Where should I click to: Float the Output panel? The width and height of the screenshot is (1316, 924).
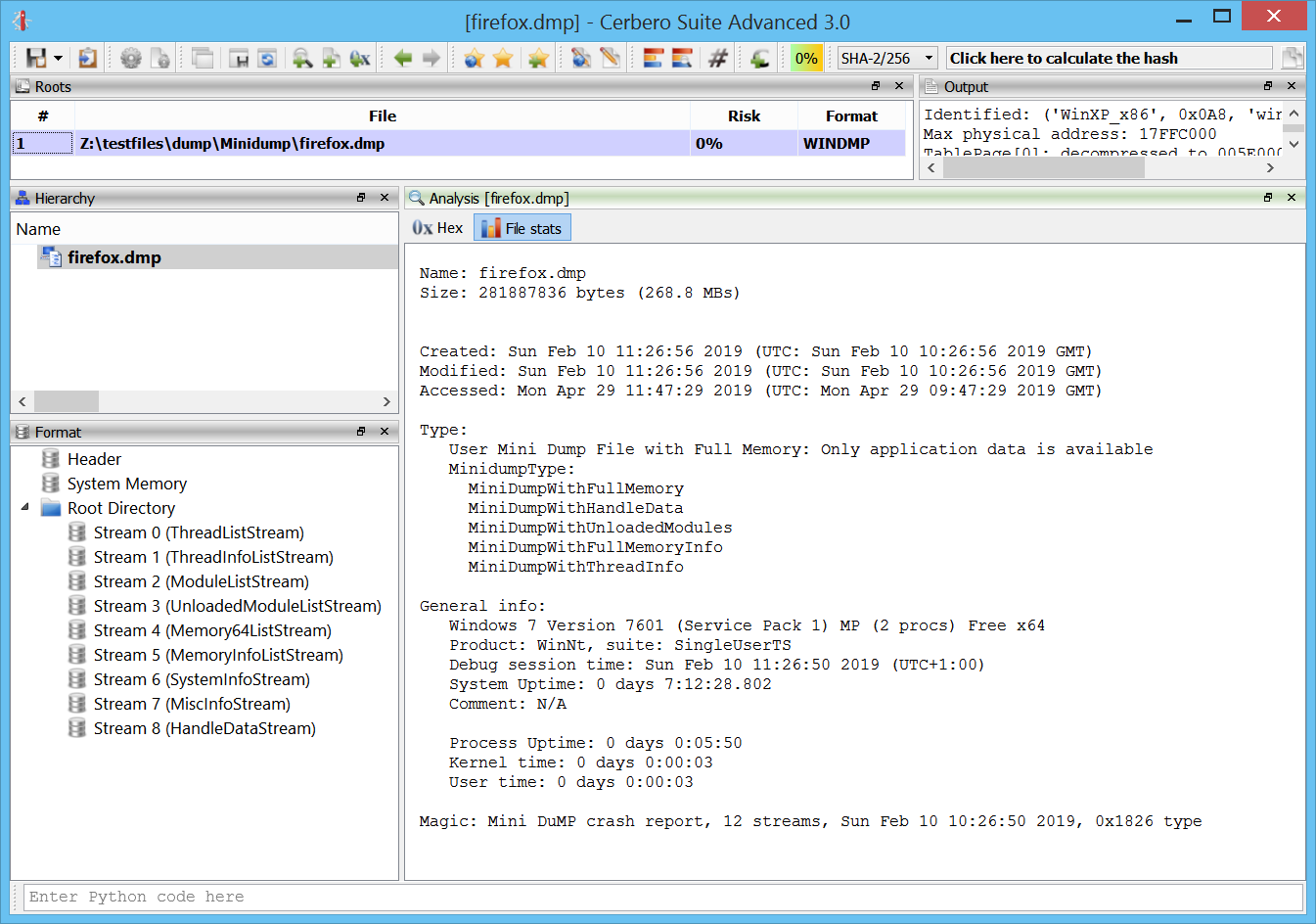tap(1268, 86)
